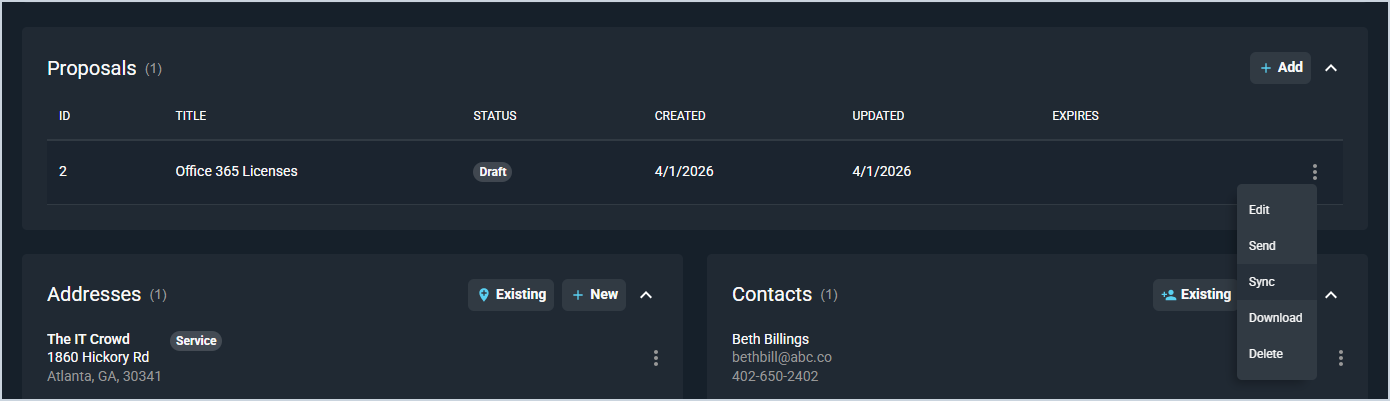
Task: Collapse the Addresses section
Action: (x=646, y=295)
